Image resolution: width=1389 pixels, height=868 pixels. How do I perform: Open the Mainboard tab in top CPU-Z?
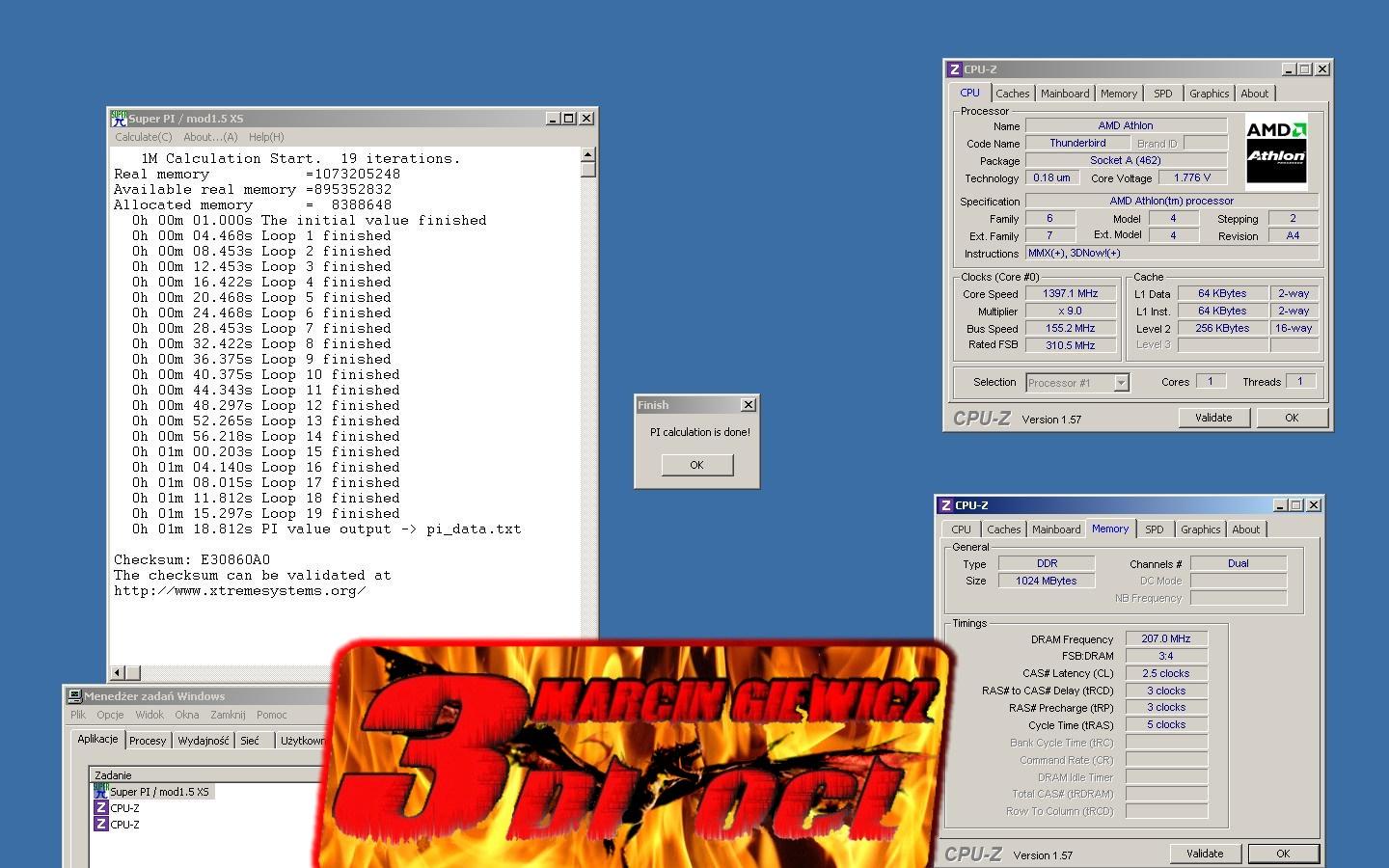(x=1065, y=94)
